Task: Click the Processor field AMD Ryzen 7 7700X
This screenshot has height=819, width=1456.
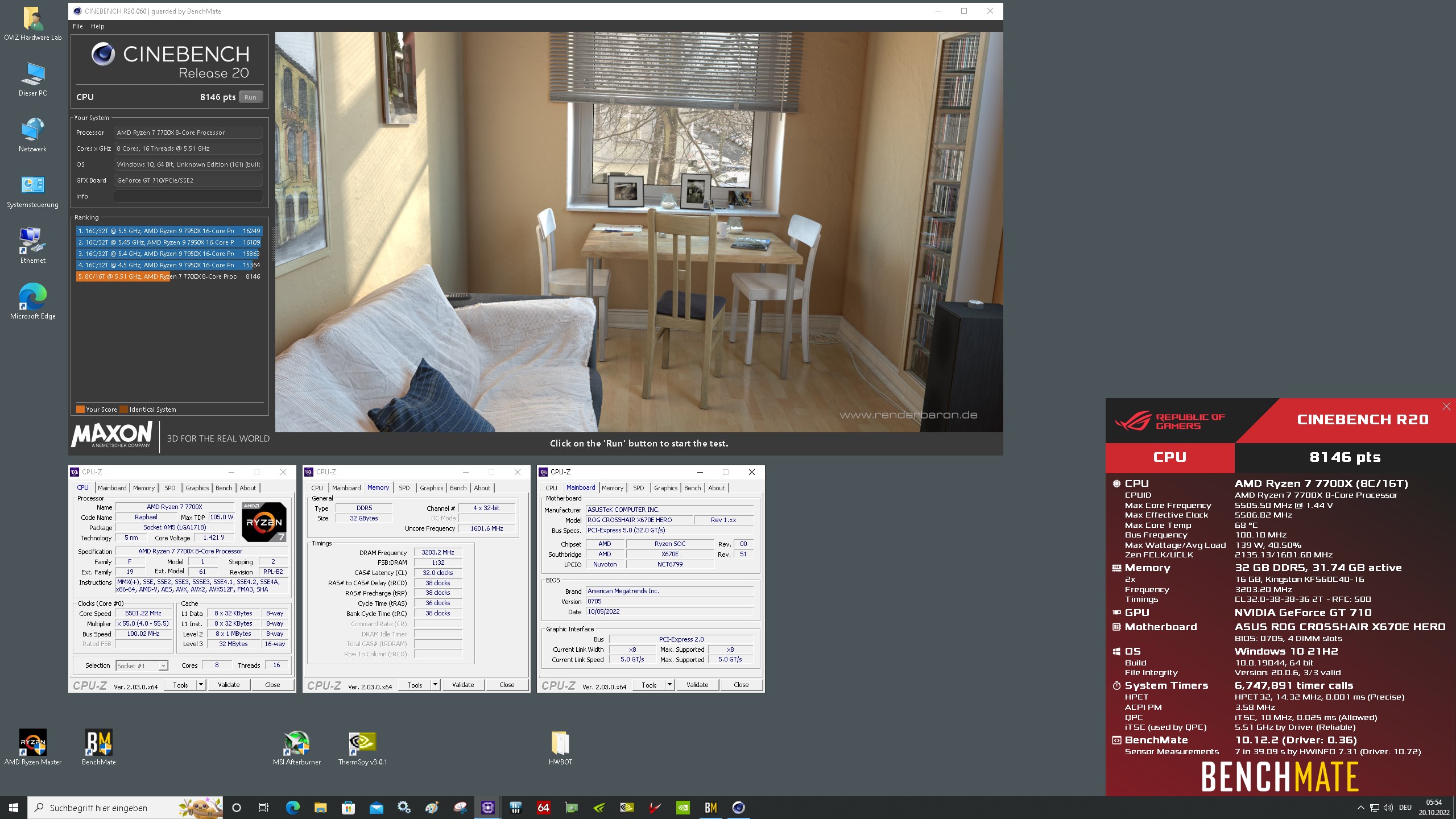Action: [188, 133]
